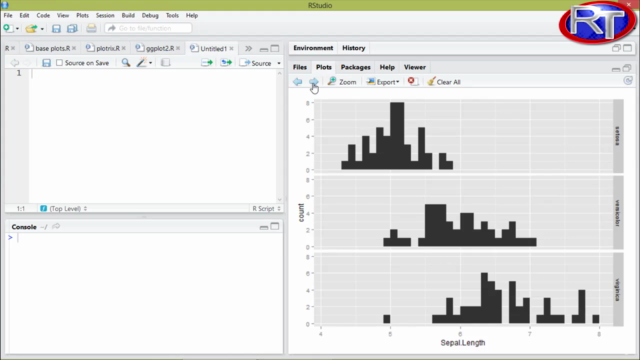Toggle the Source on Save checkbox
This screenshot has height=360, width=640.
(x=60, y=63)
